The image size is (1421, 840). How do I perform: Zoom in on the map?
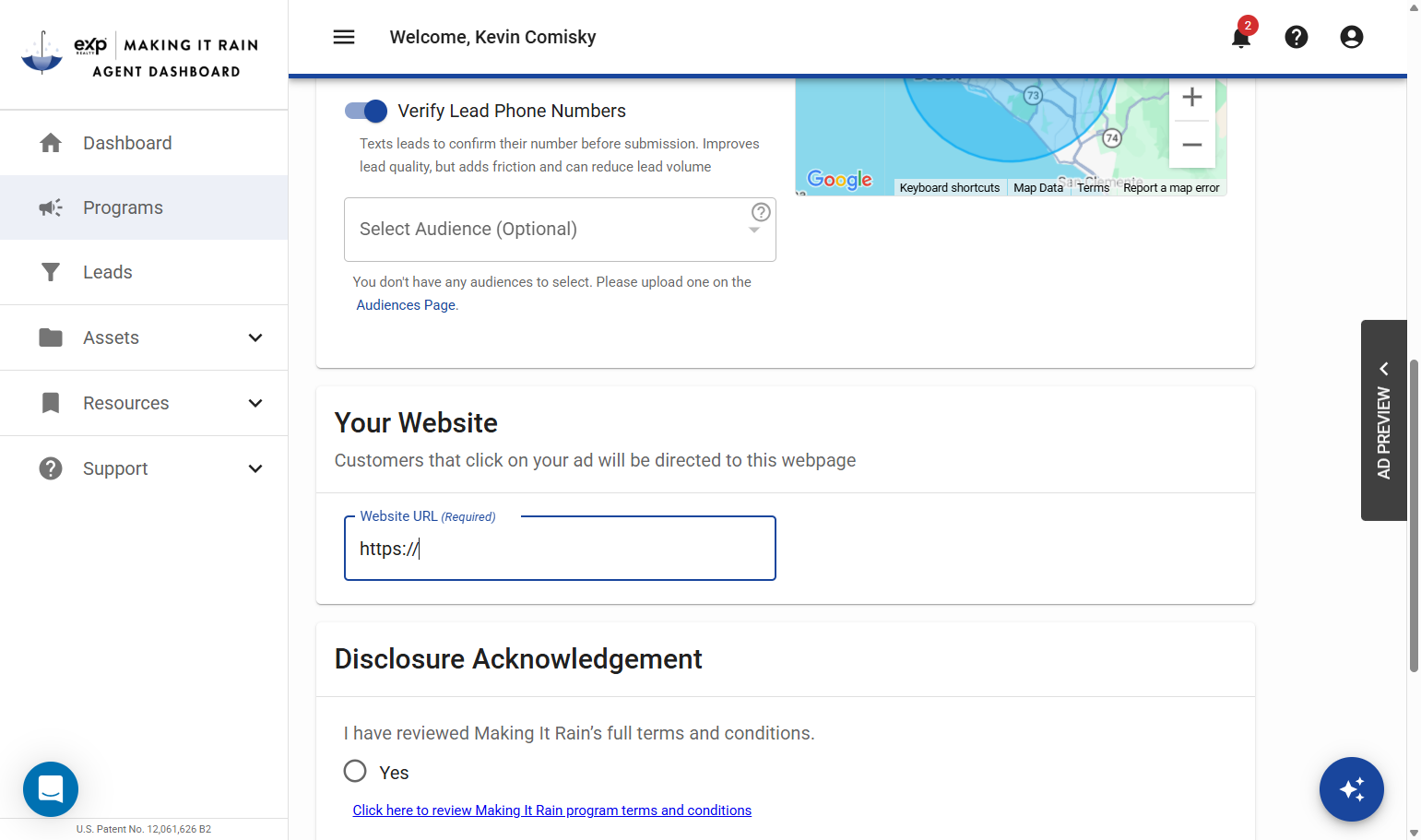pyautogui.click(x=1192, y=97)
